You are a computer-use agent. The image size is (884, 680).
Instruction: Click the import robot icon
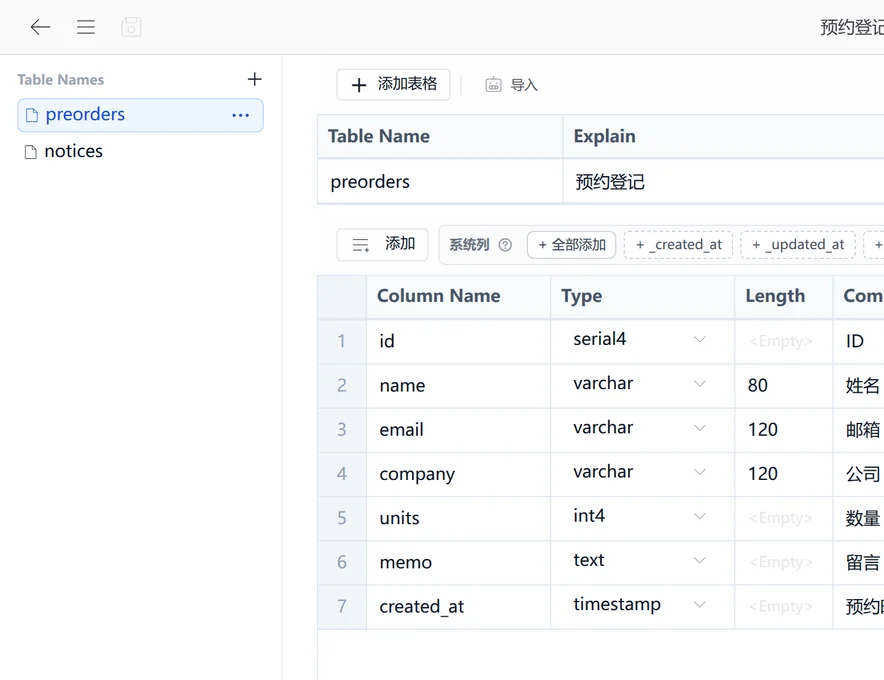pyautogui.click(x=493, y=85)
